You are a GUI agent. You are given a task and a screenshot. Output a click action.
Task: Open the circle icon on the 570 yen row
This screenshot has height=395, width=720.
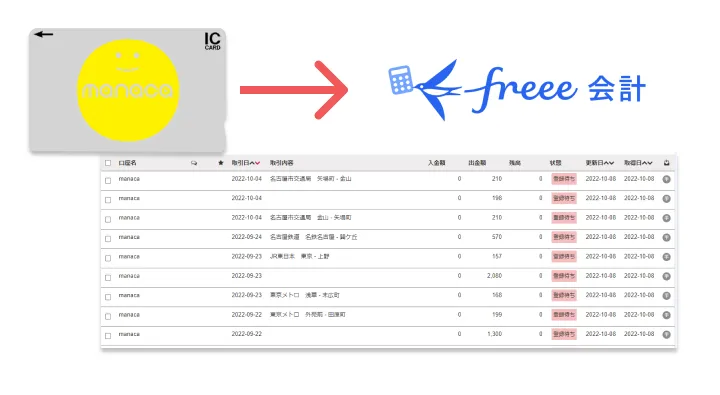(666, 237)
